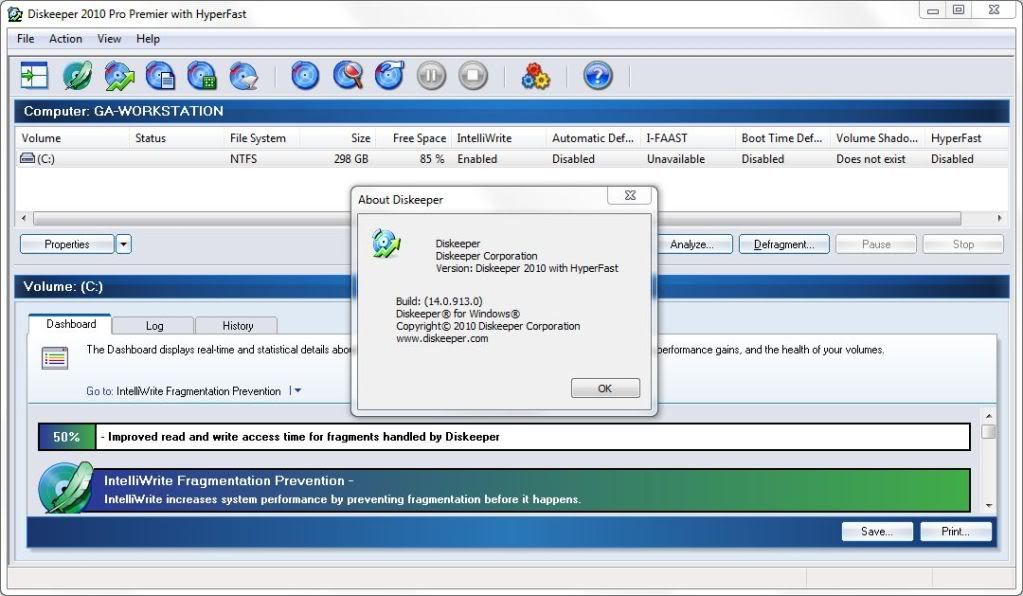Open the Action menu
1023x596 pixels.
tap(66, 39)
